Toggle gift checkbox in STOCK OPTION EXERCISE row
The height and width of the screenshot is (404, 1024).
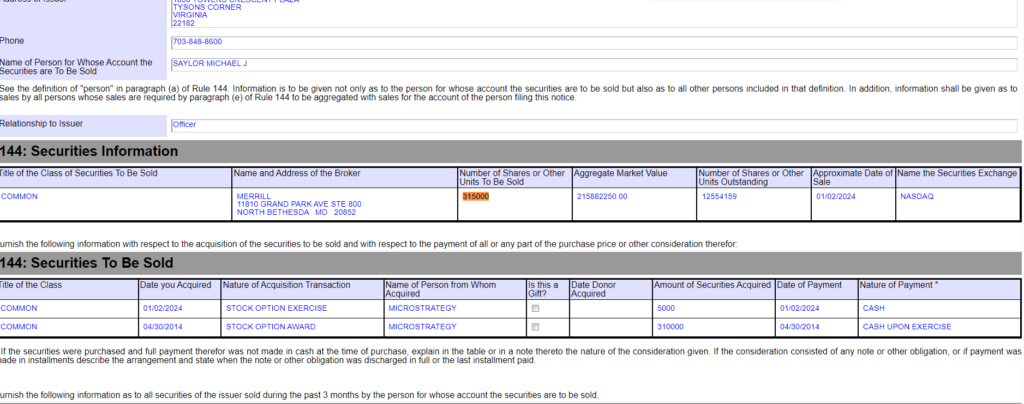pos(536,308)
